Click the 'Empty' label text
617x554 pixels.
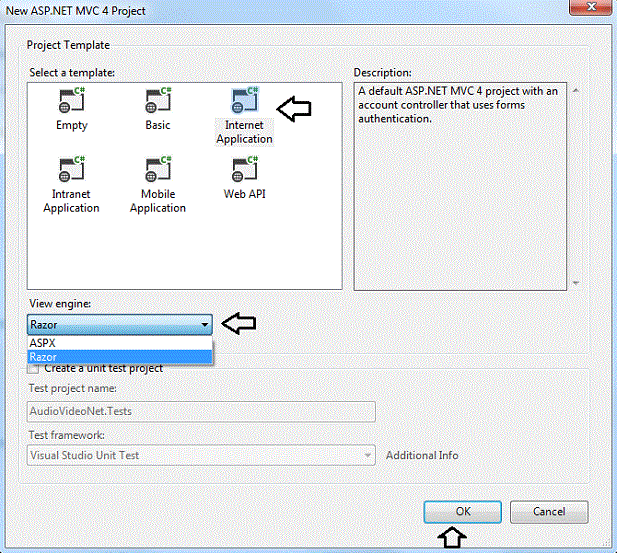(72, 126)
